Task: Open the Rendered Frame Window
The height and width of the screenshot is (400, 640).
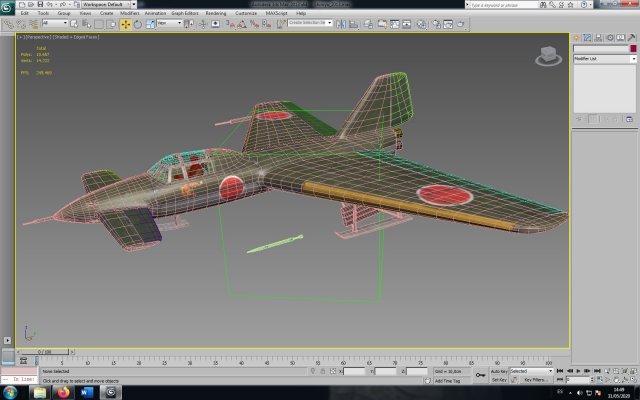Action: pyautogui.click(x=448, y=24)
